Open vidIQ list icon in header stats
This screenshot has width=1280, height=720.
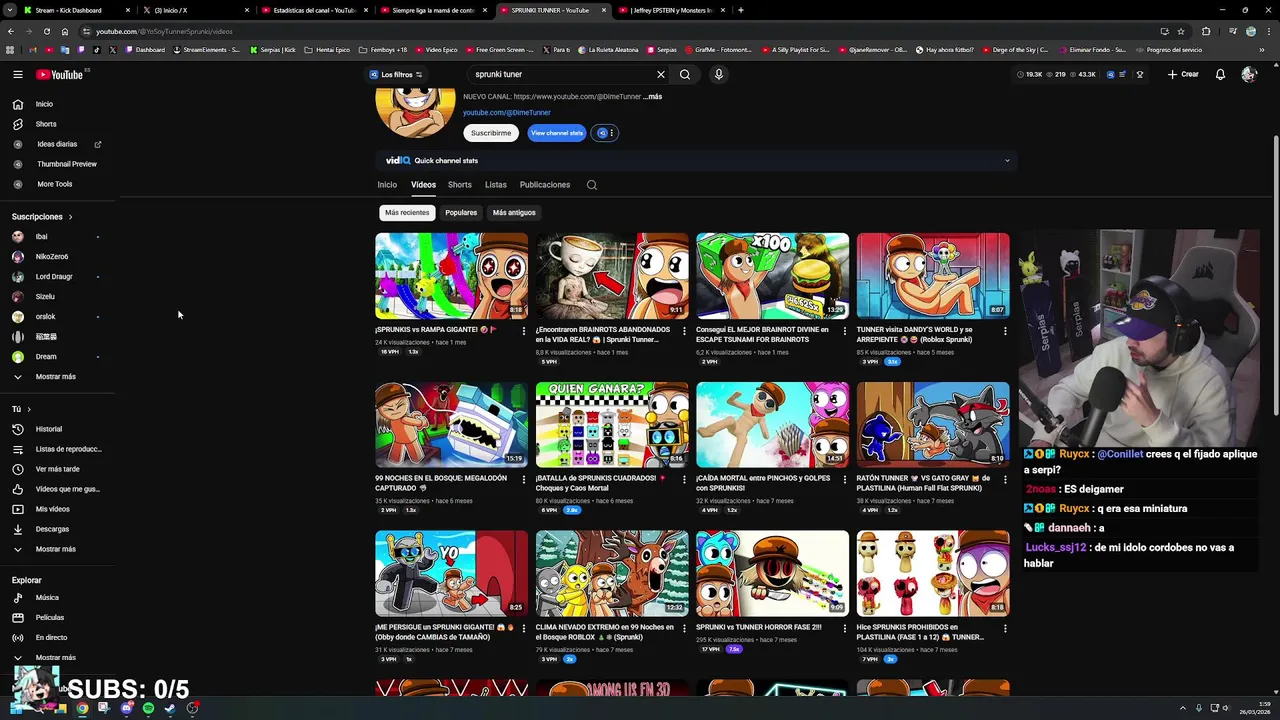1123,74
